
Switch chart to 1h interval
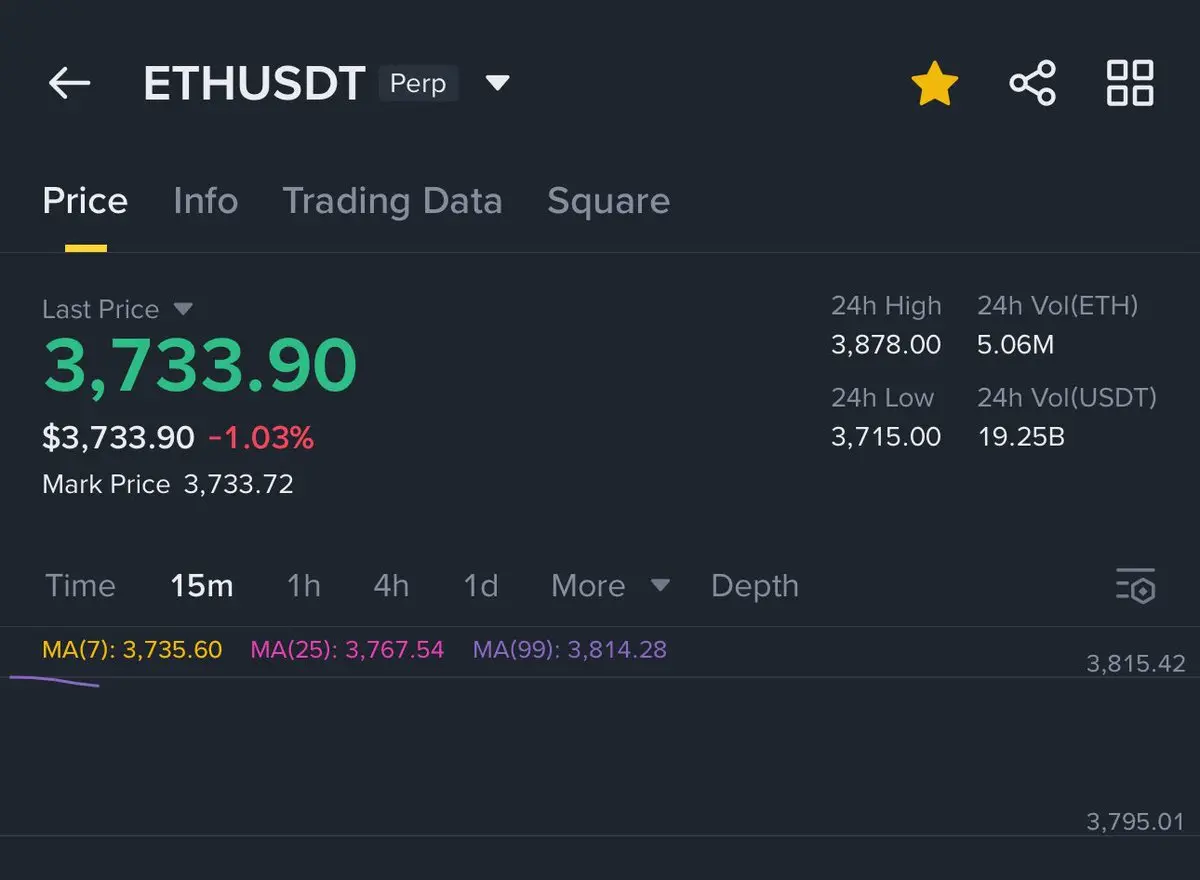[x=304, y=586]
